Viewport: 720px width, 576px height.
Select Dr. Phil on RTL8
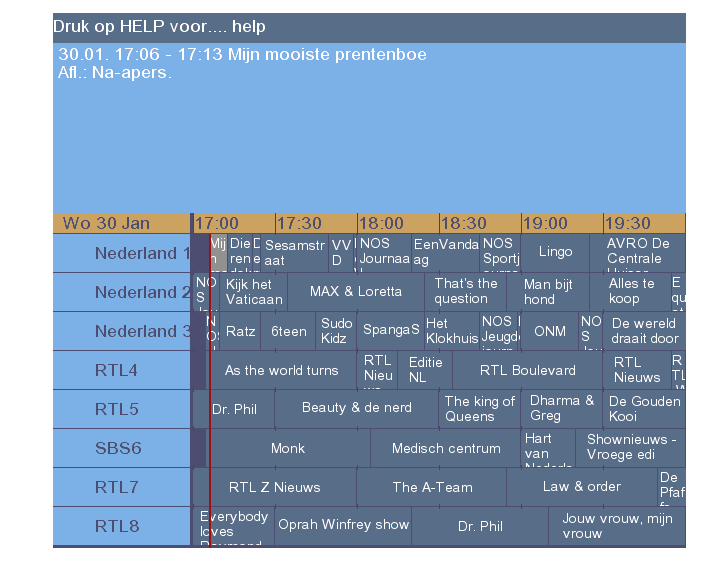[x=480, y=526]
